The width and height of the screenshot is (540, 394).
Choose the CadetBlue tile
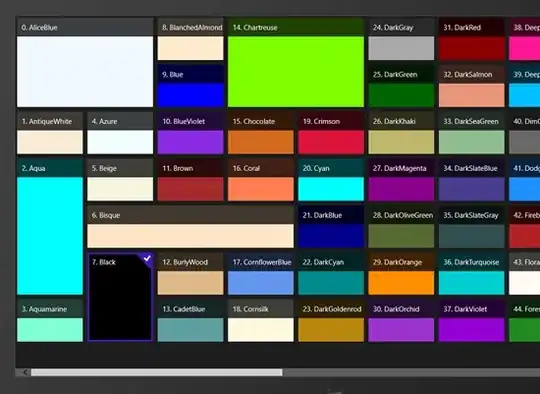pos(190,321)
